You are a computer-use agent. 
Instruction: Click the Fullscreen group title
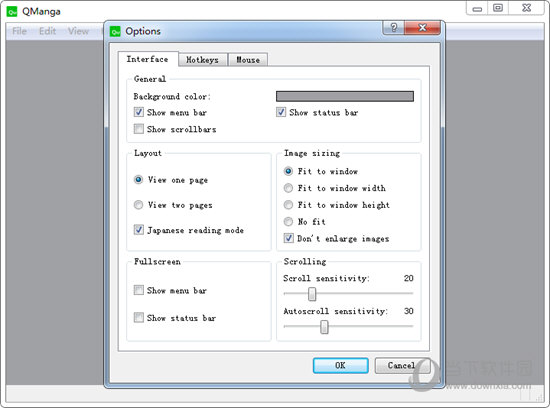click(157, 262)
